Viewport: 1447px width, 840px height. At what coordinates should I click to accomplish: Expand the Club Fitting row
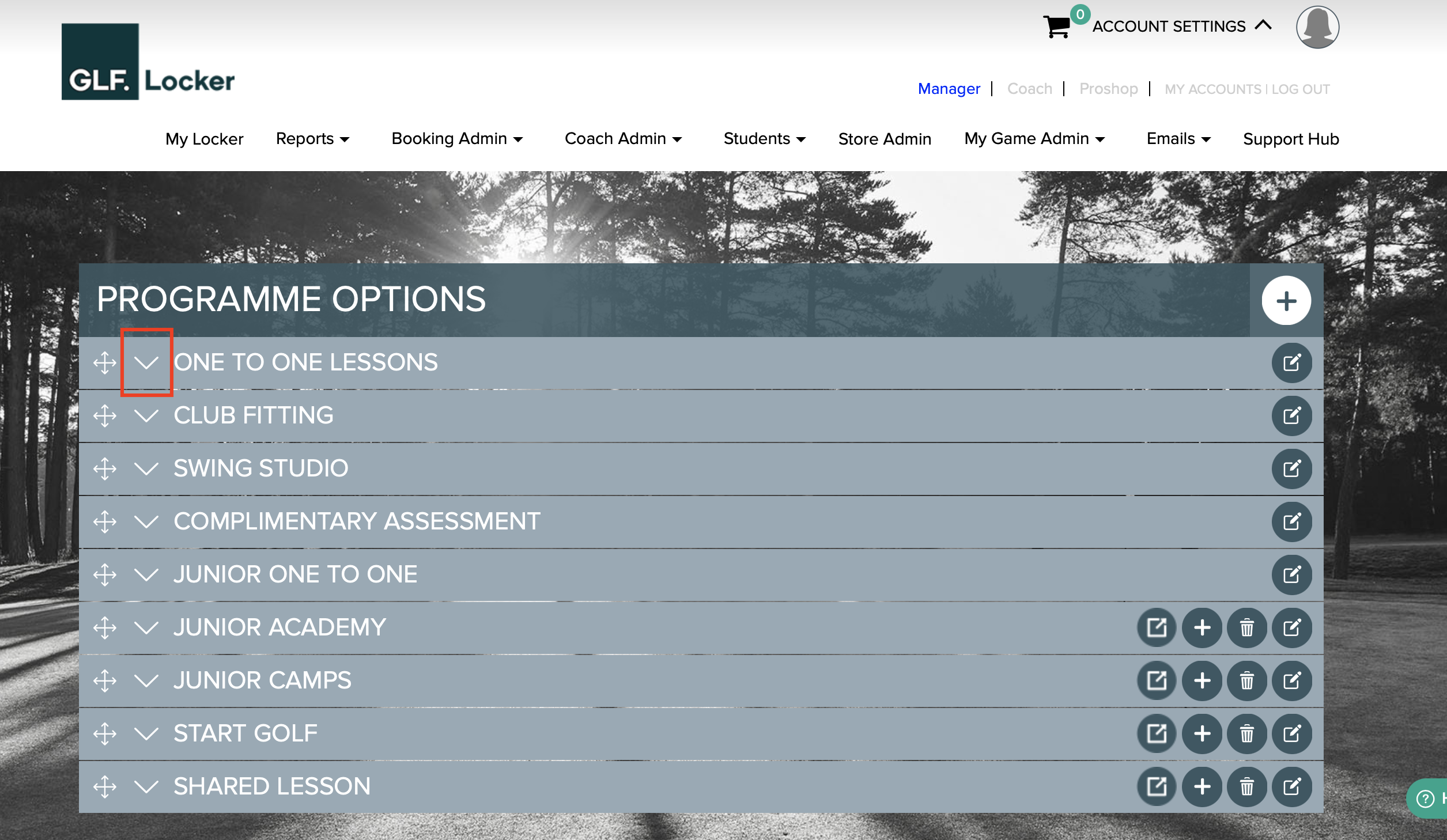coord(146,415)
